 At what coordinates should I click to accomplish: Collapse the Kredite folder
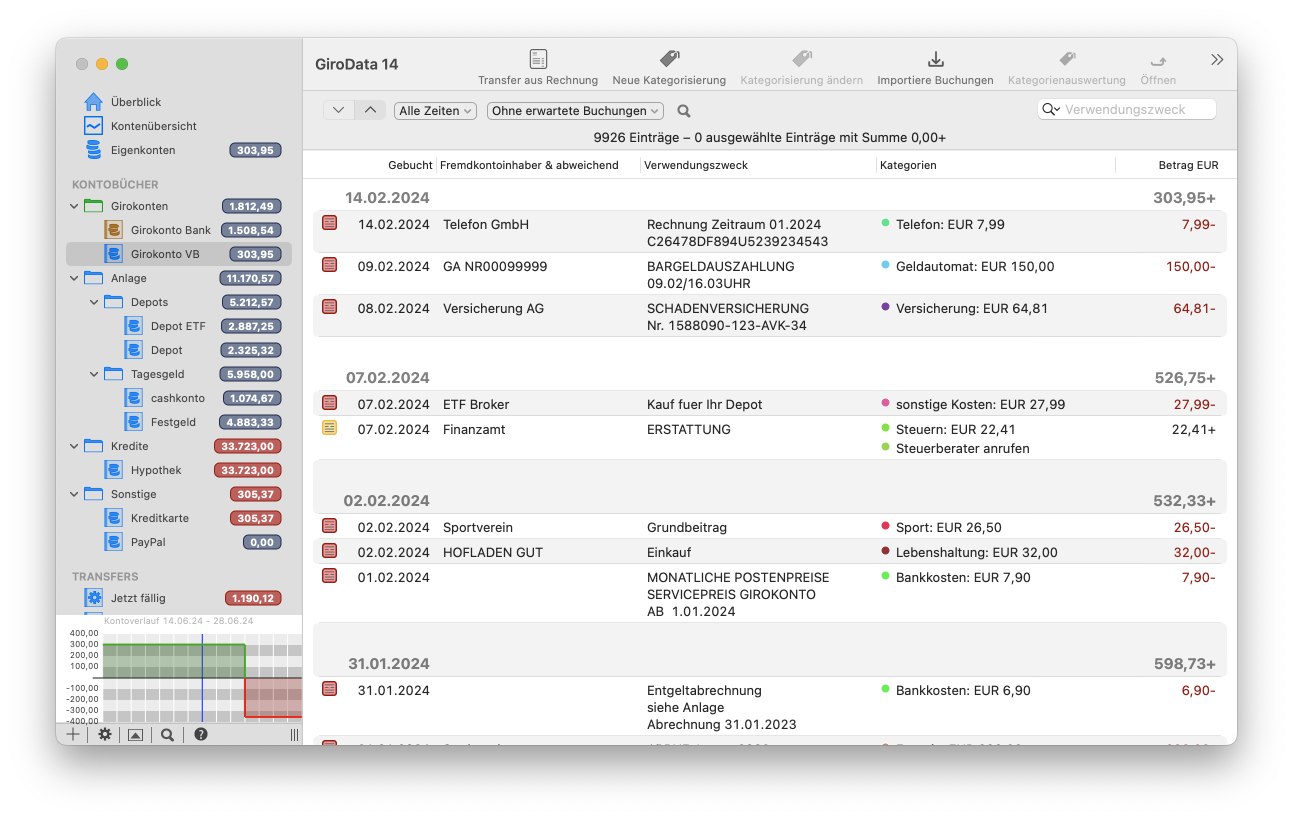[74, 446]
